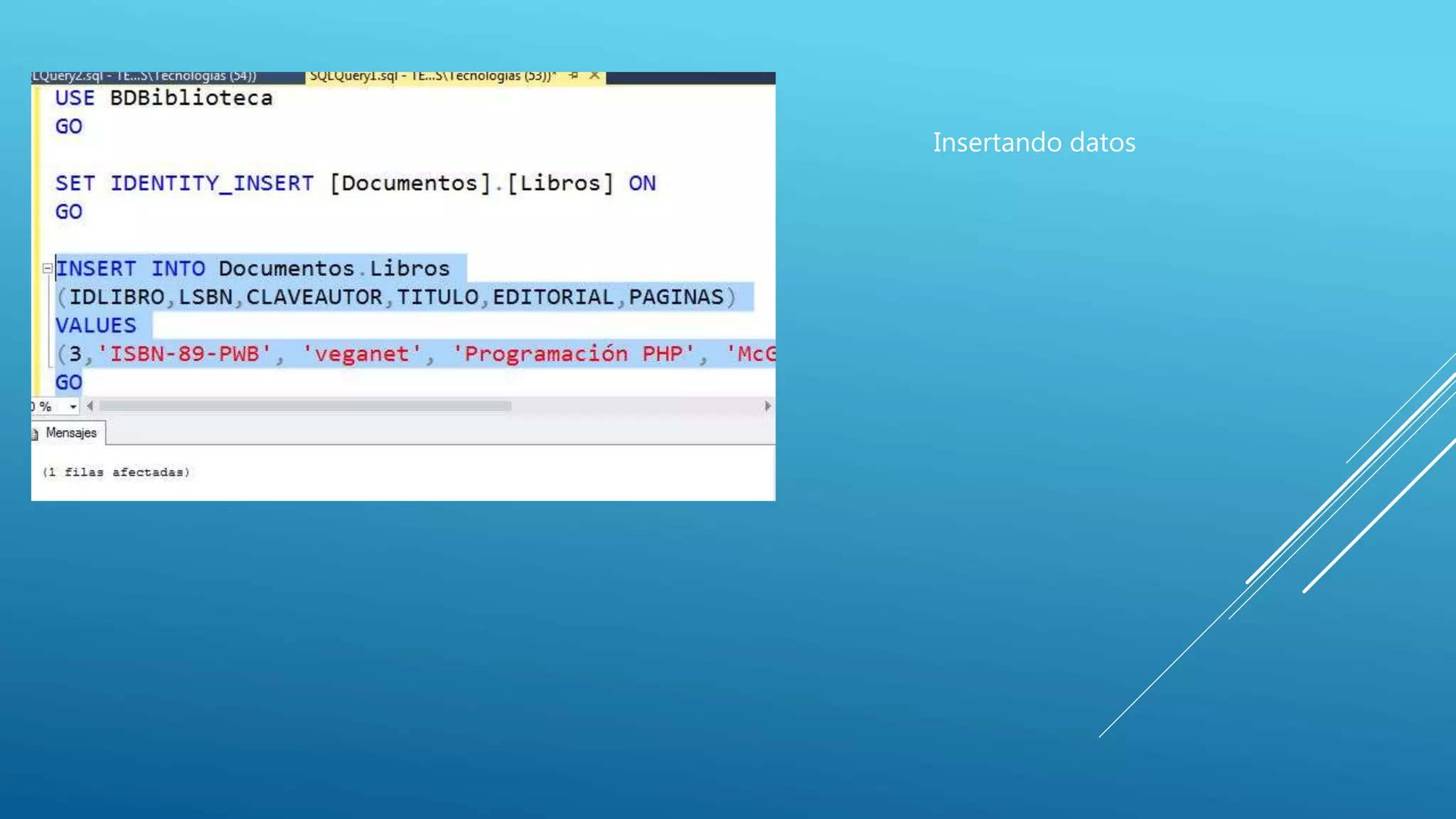1456x819 pixels.
Task: Open the editor zoom percentage dropdown
Action: tap(73, 407)
